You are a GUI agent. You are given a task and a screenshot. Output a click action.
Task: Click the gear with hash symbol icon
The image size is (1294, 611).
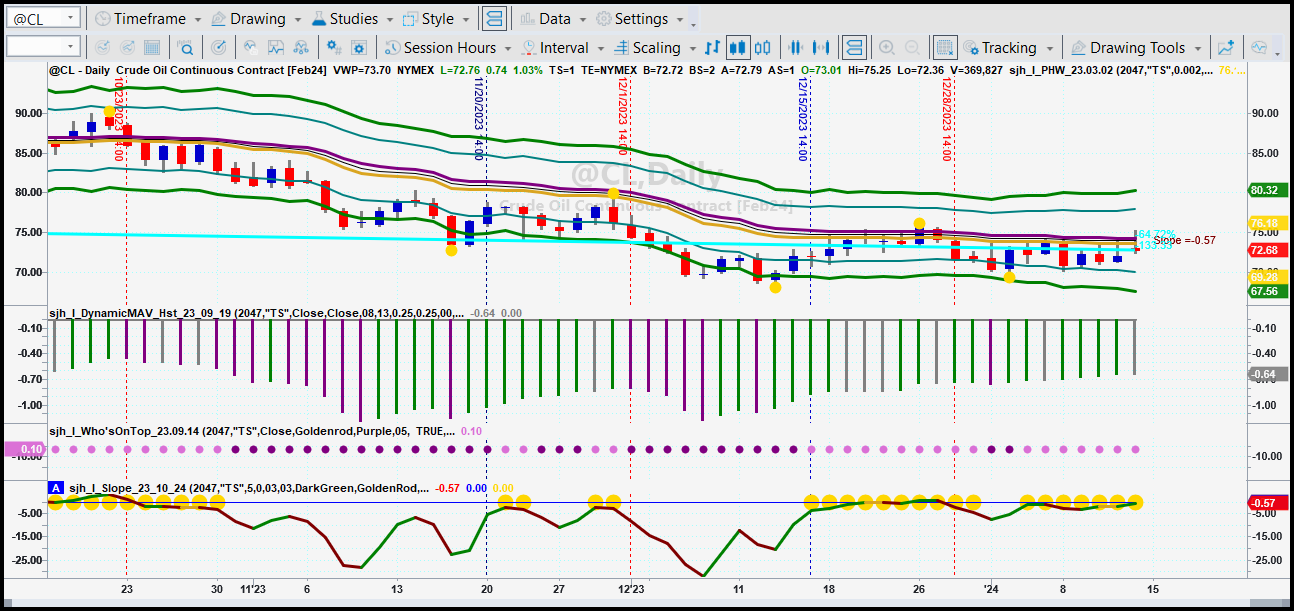click(334, 47)
